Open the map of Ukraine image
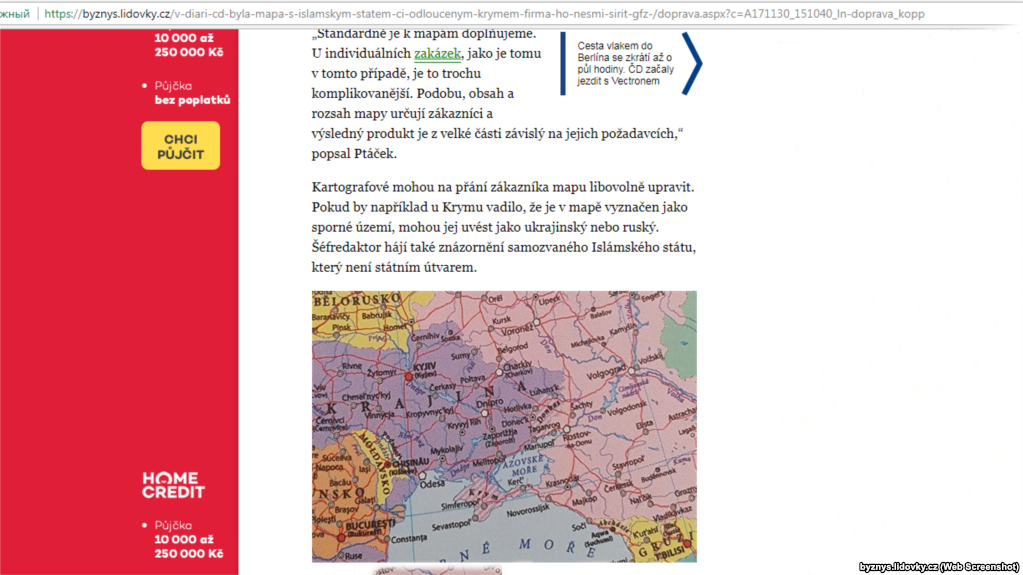 click(504, 426)
